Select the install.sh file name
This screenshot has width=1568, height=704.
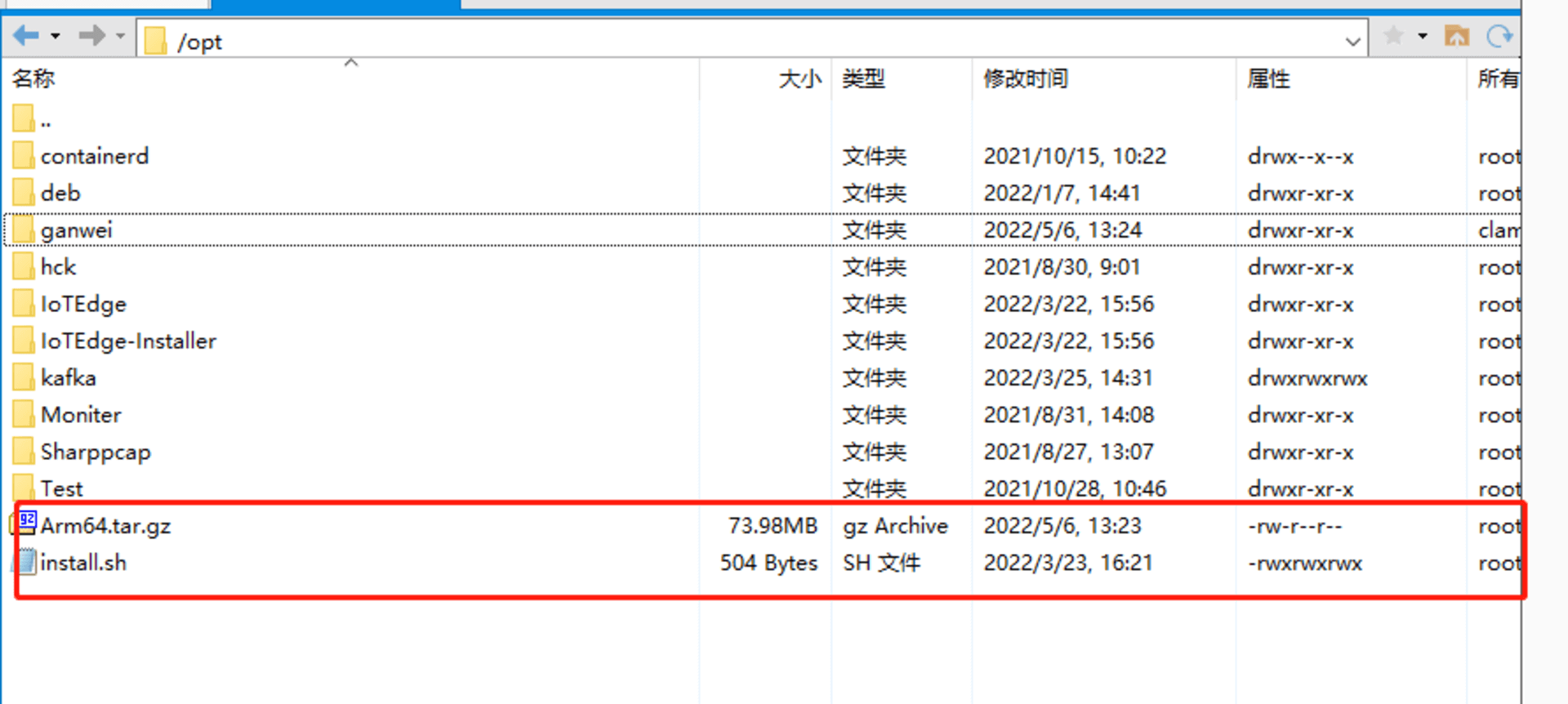[x=83, y=563]
